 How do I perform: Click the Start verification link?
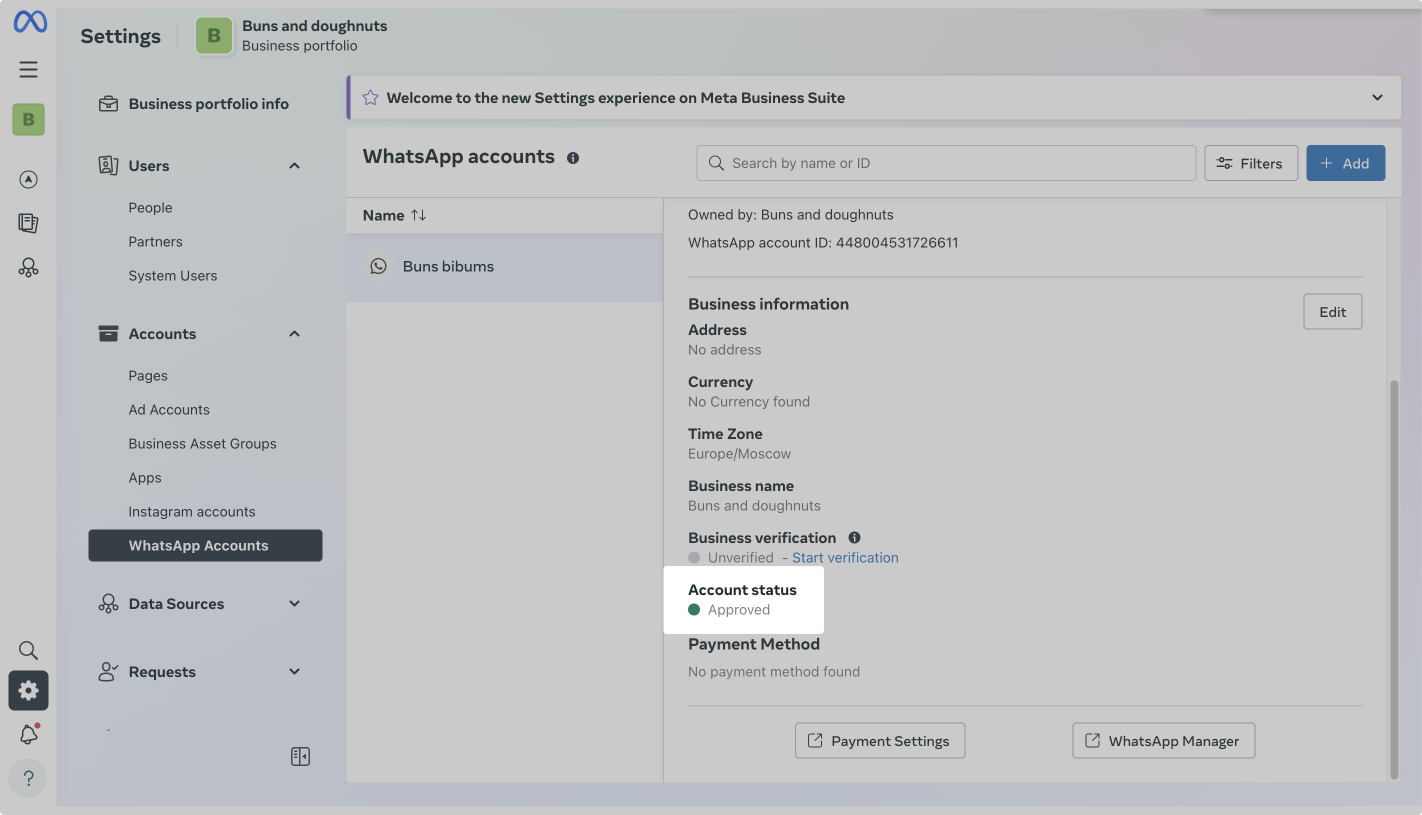point(845,558)
